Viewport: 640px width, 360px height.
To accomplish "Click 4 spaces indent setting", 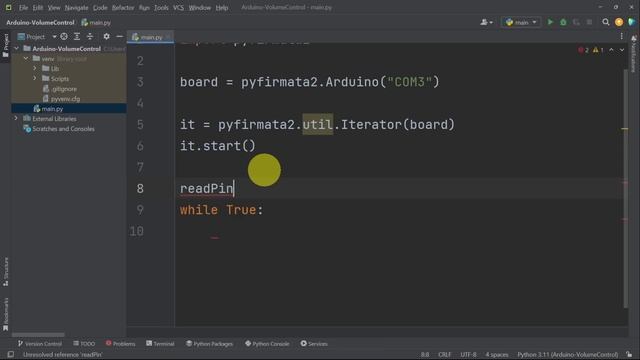I will (497, 354).
